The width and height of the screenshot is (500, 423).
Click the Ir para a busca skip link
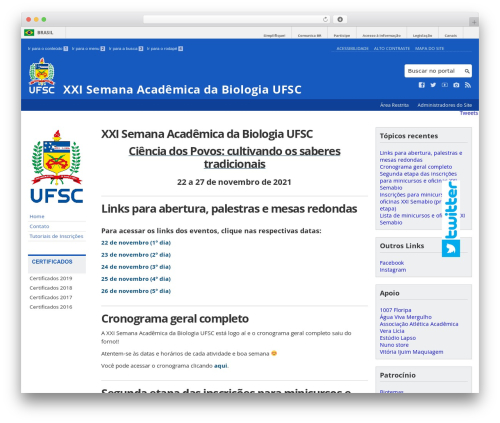click(x=126, y=49)
